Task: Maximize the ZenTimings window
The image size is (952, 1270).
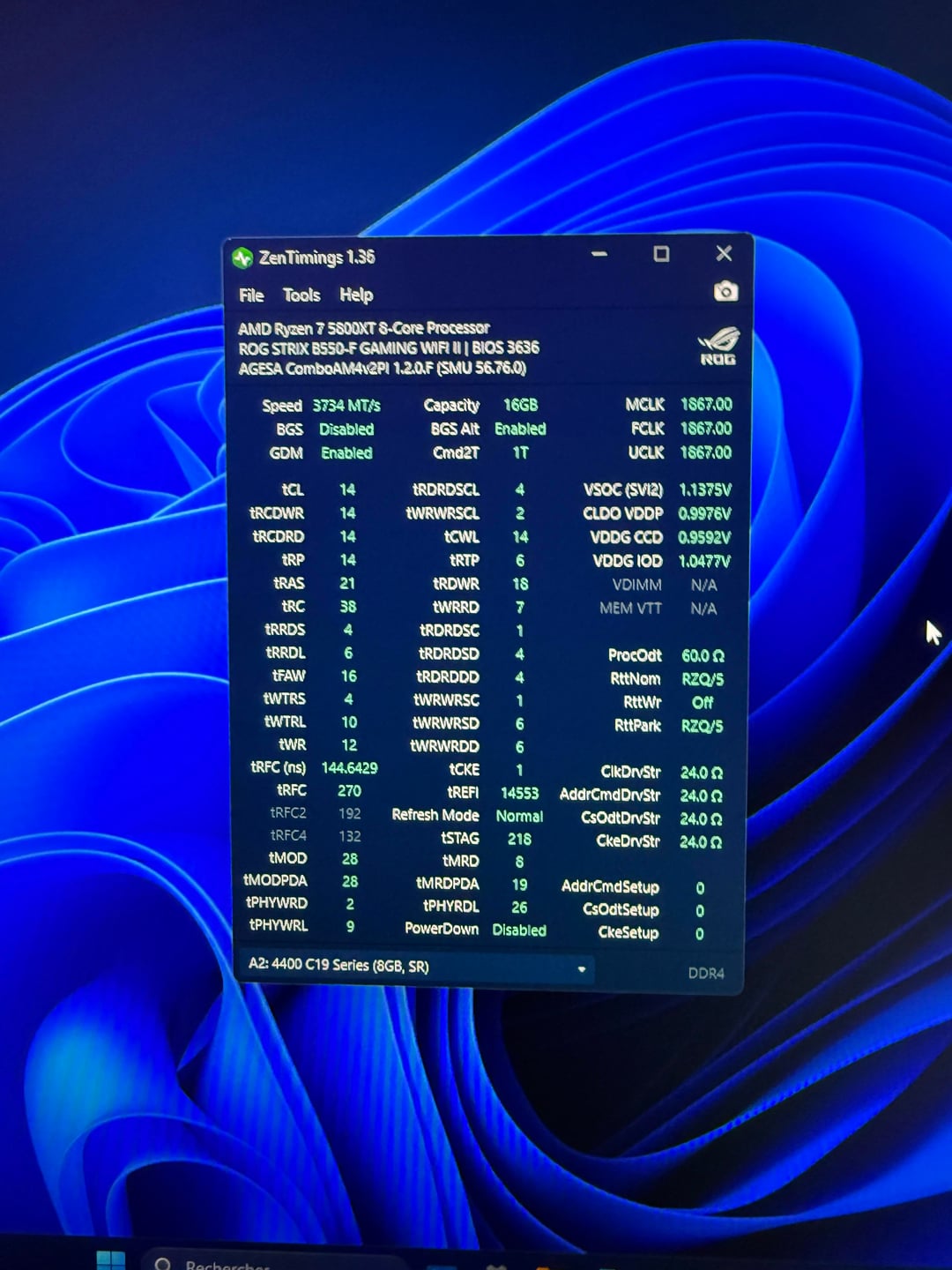Action: coord(661,254)
